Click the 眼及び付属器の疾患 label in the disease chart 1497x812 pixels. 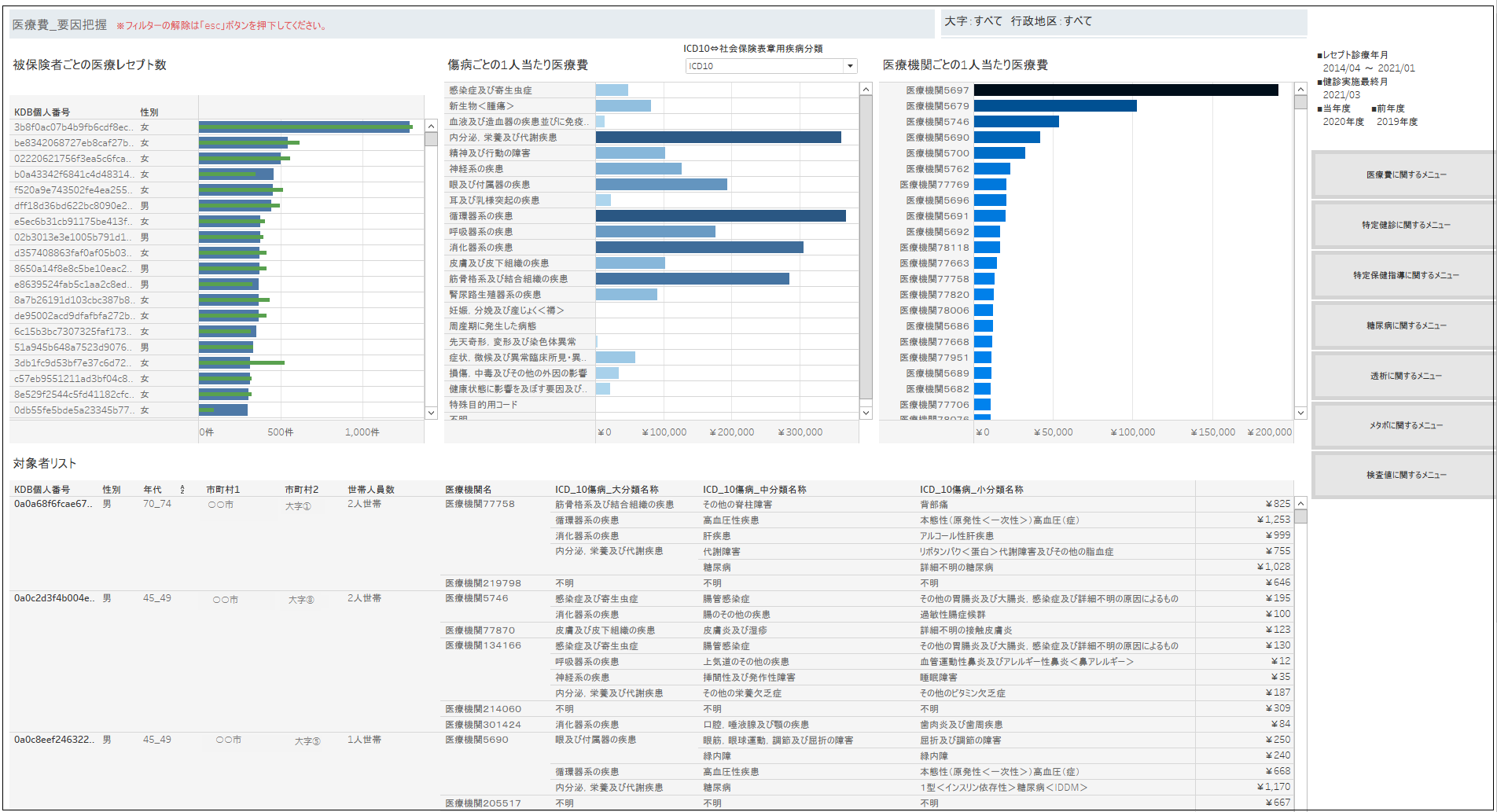(x=489, y=185)
